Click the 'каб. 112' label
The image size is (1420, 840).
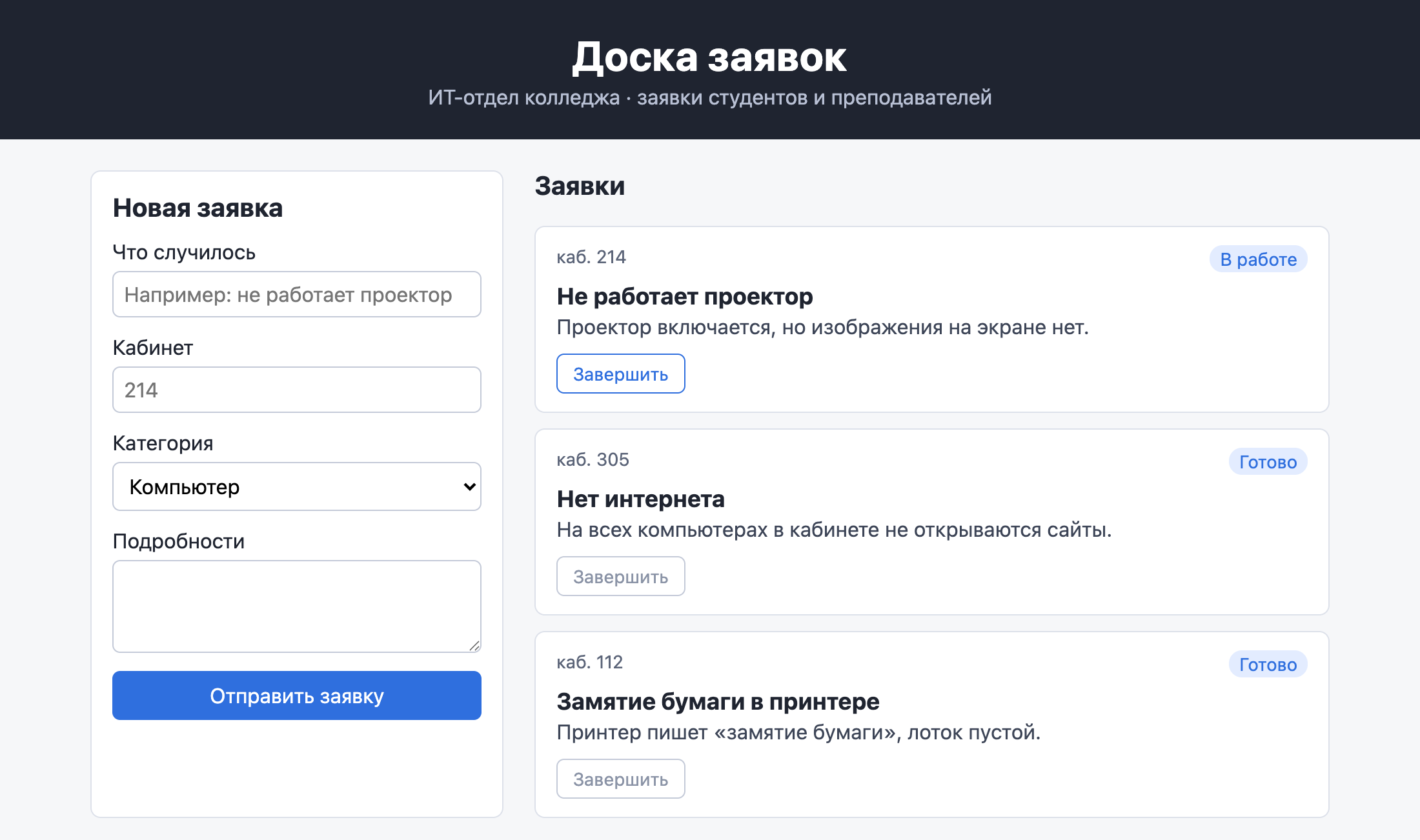tap(590, 662)
